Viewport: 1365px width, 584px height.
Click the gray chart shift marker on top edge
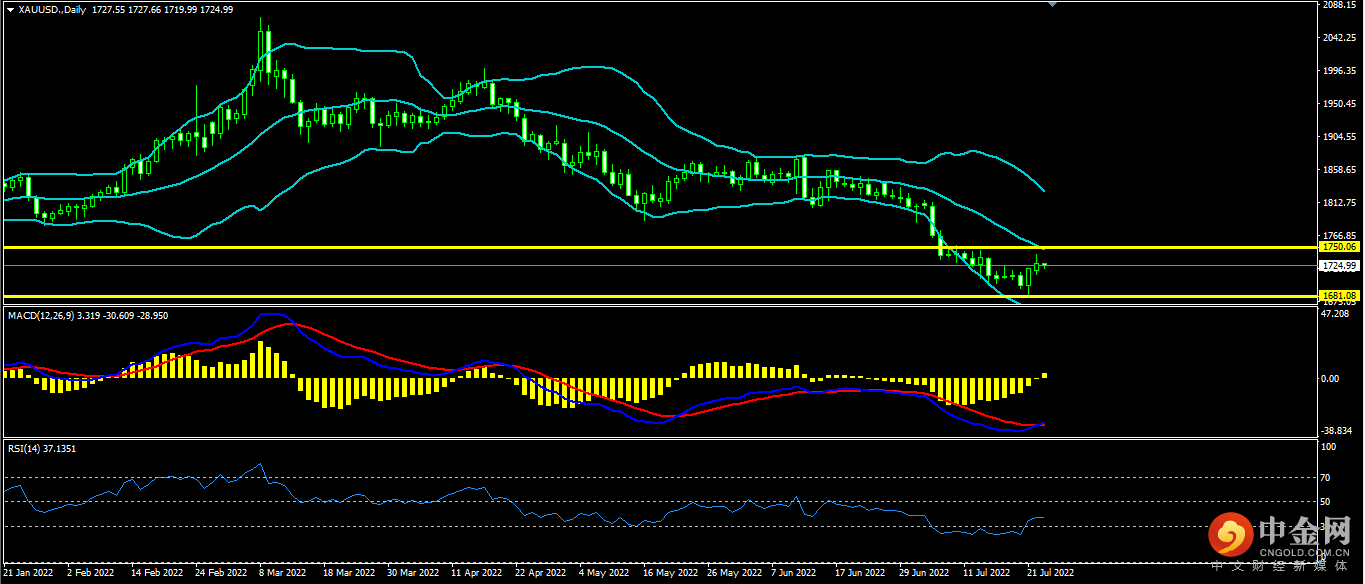[x=1051, y=5]
